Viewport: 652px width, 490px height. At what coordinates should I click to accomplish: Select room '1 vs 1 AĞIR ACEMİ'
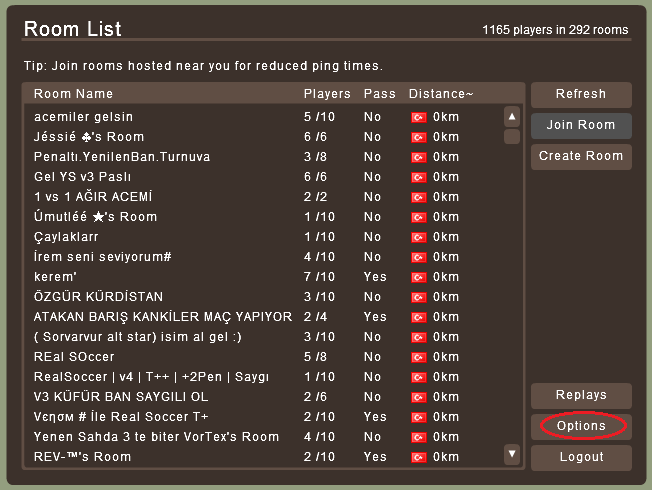coord(264,197)
